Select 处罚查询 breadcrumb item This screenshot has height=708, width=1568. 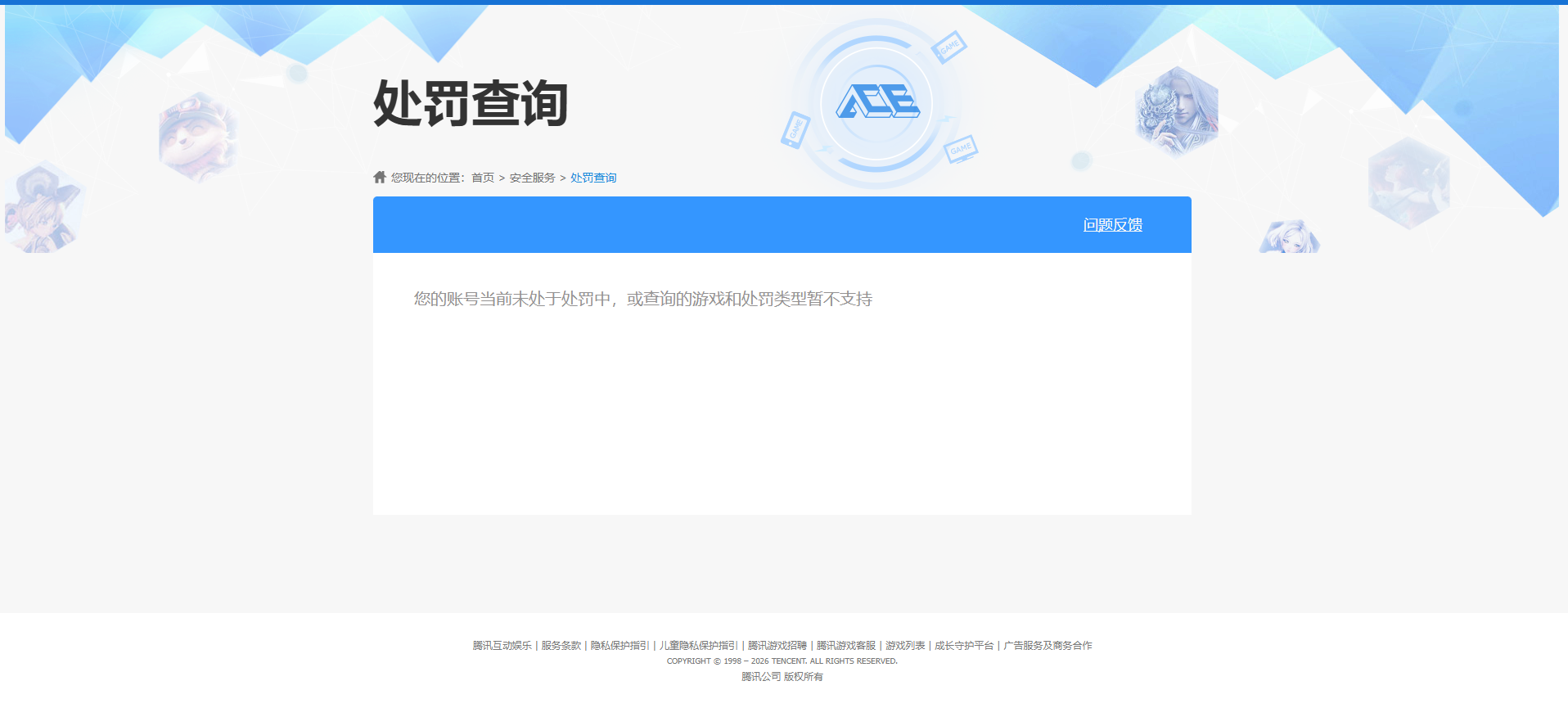tap(593, 178)
